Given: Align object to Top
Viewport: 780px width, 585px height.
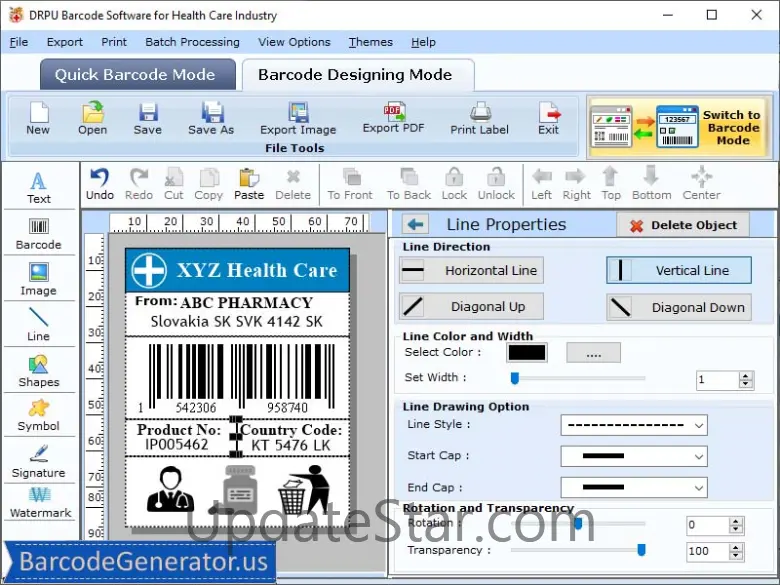Looking at the screenshot, I should click(x=611, y=184).
